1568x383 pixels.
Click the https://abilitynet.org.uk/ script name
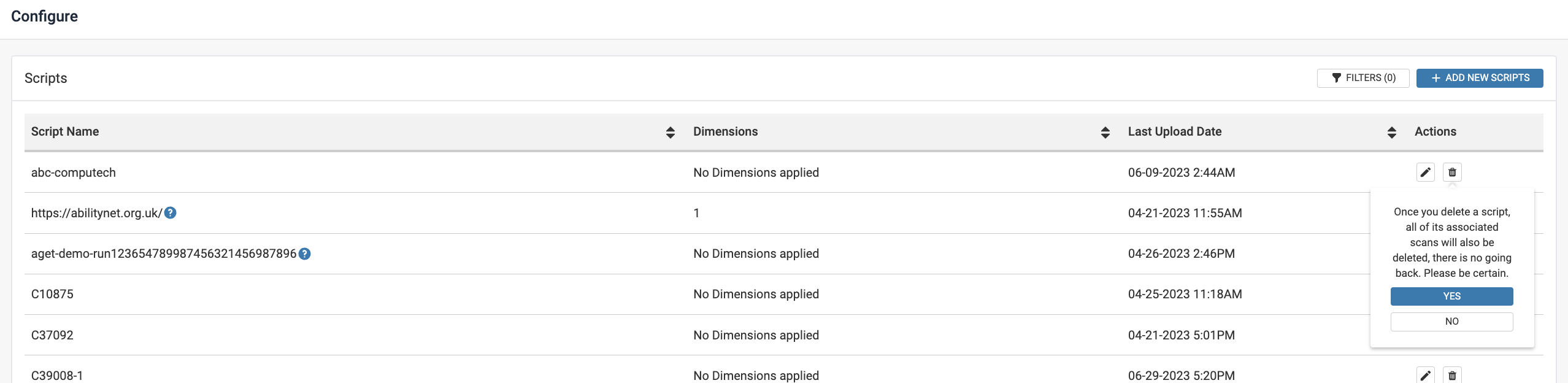(x=96, y=214)
